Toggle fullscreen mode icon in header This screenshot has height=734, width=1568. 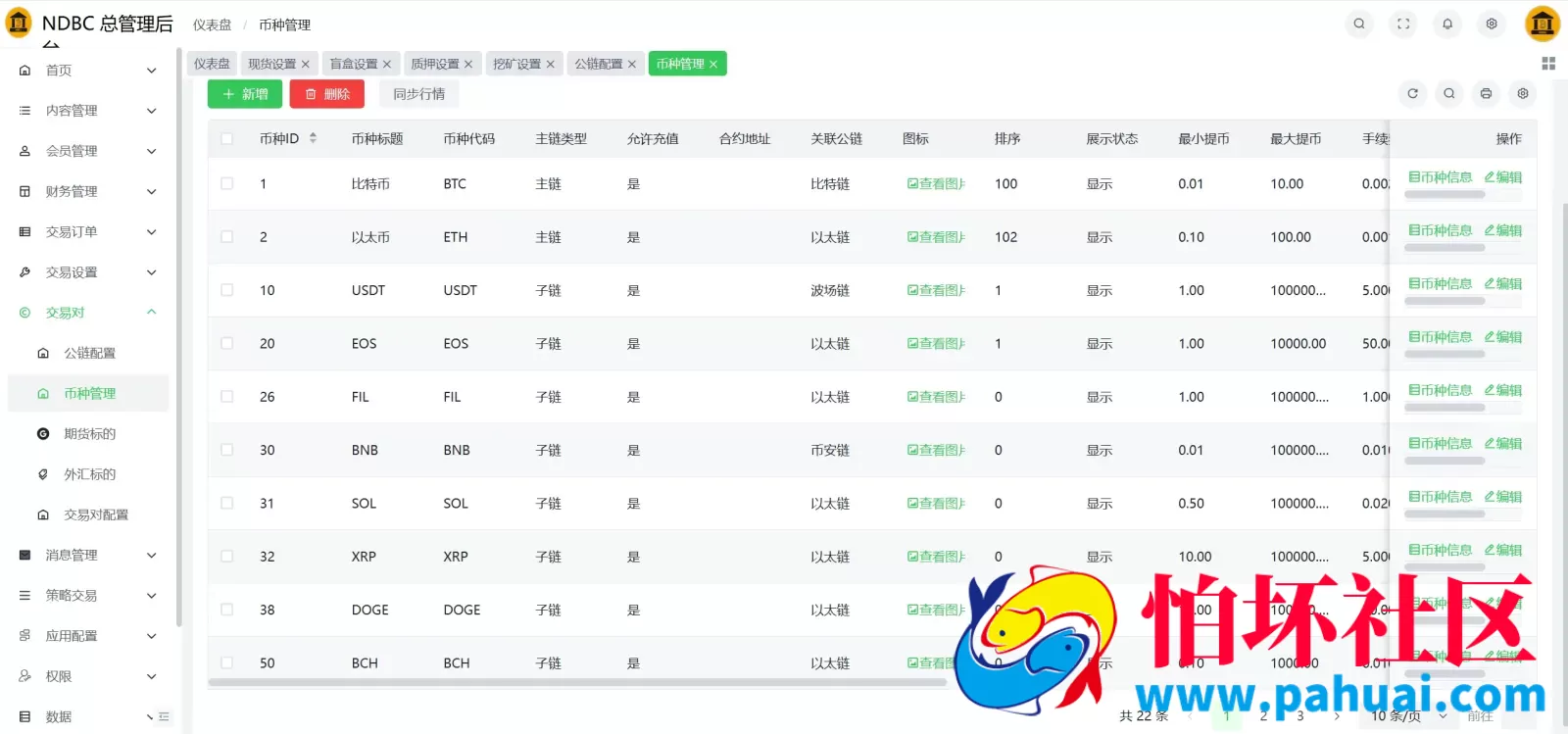pyautogui.click(x=1403, y=24)
